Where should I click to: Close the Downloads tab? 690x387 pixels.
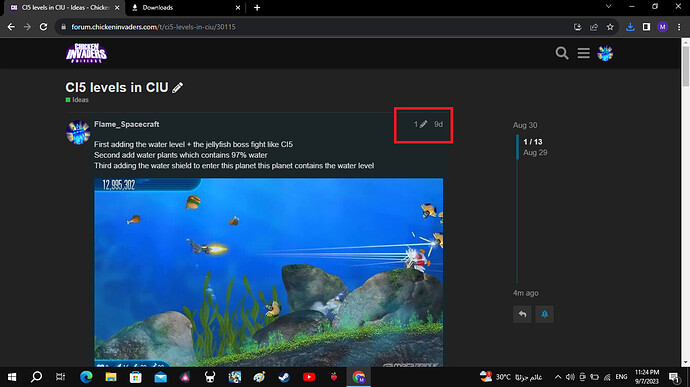tap(238, 7)
